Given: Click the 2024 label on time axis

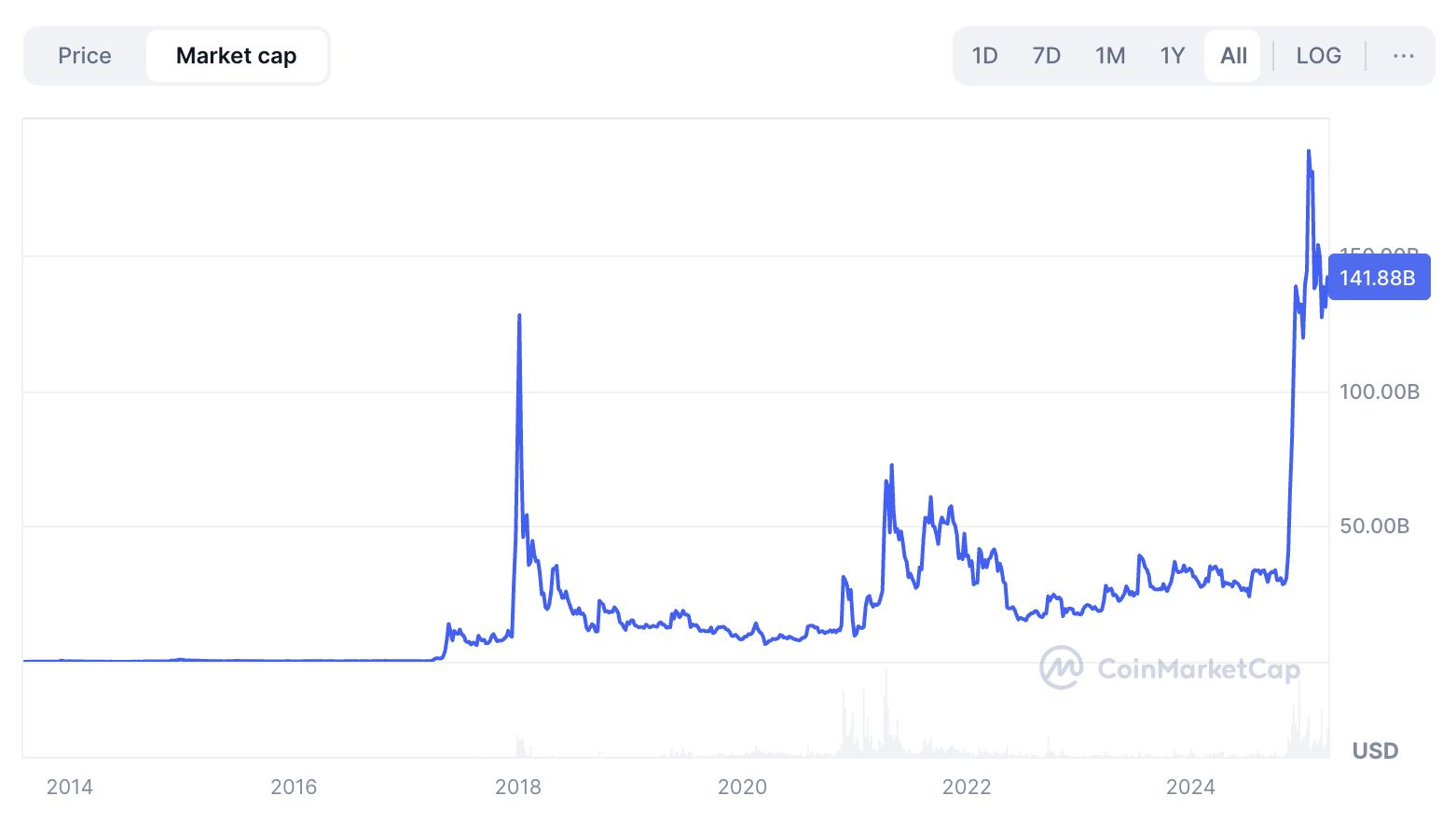Looking at the screenshot, I should pos(1190,787).
